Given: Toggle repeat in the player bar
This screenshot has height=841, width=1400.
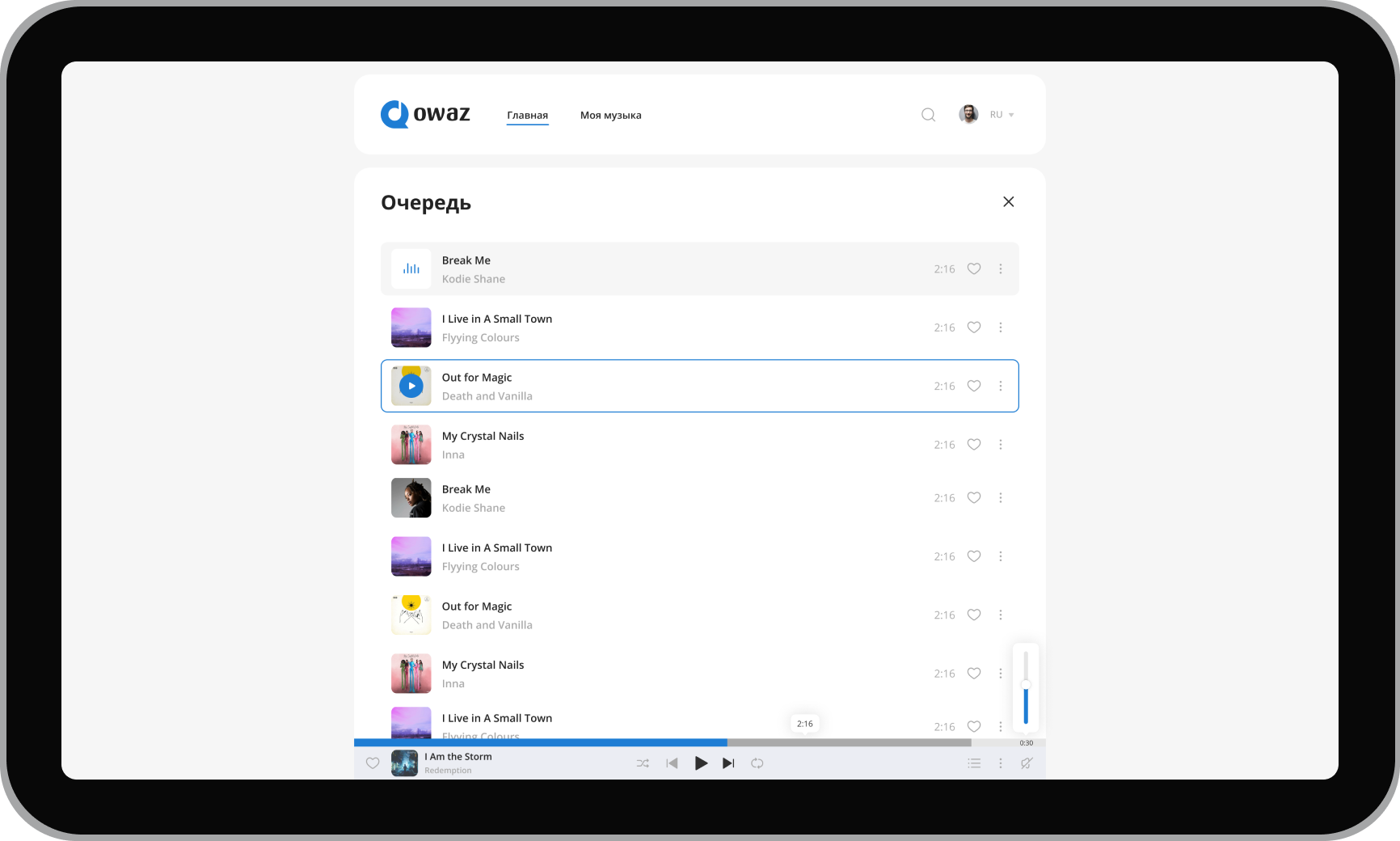Looking at the screenshot, I should click(757, 763).
